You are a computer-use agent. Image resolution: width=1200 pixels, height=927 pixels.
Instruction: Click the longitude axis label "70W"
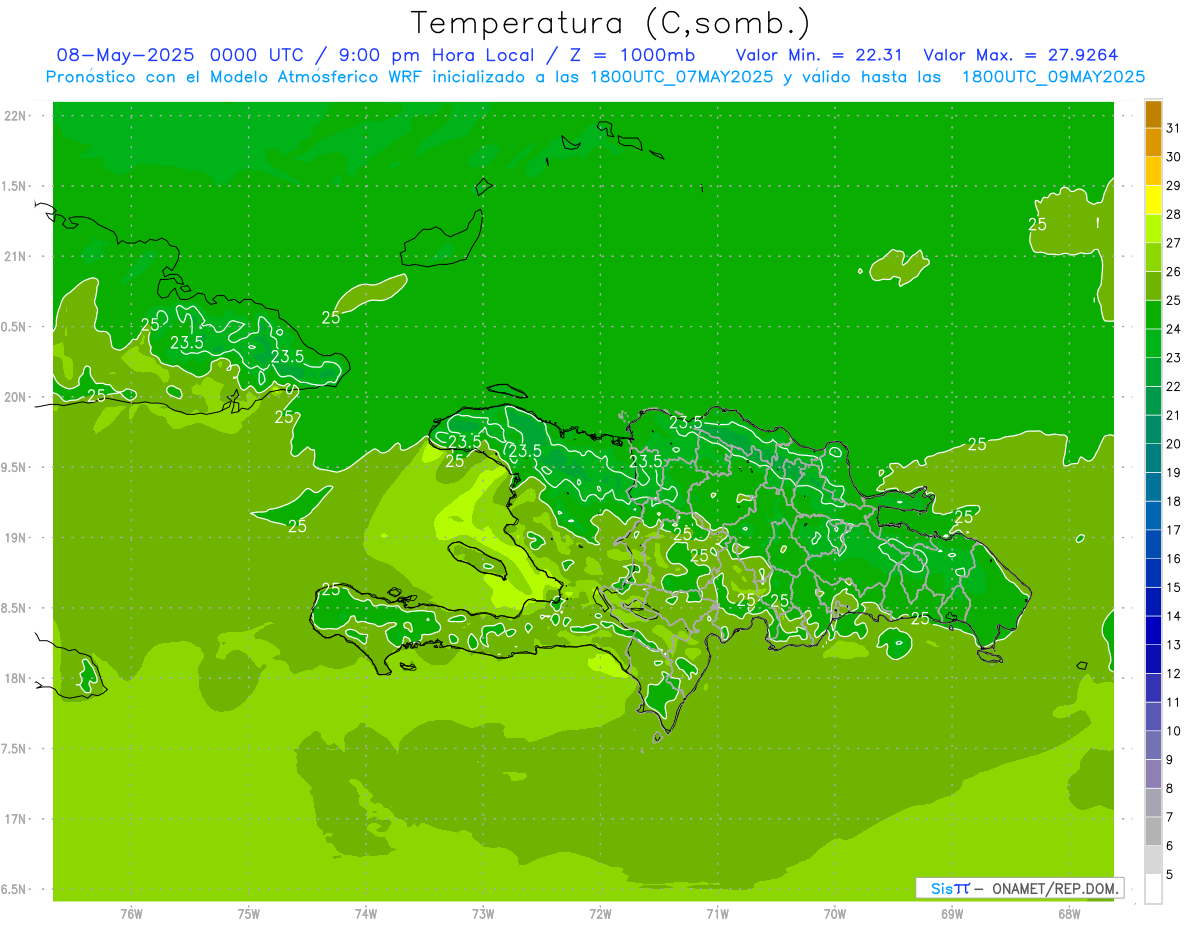point(834,913)
